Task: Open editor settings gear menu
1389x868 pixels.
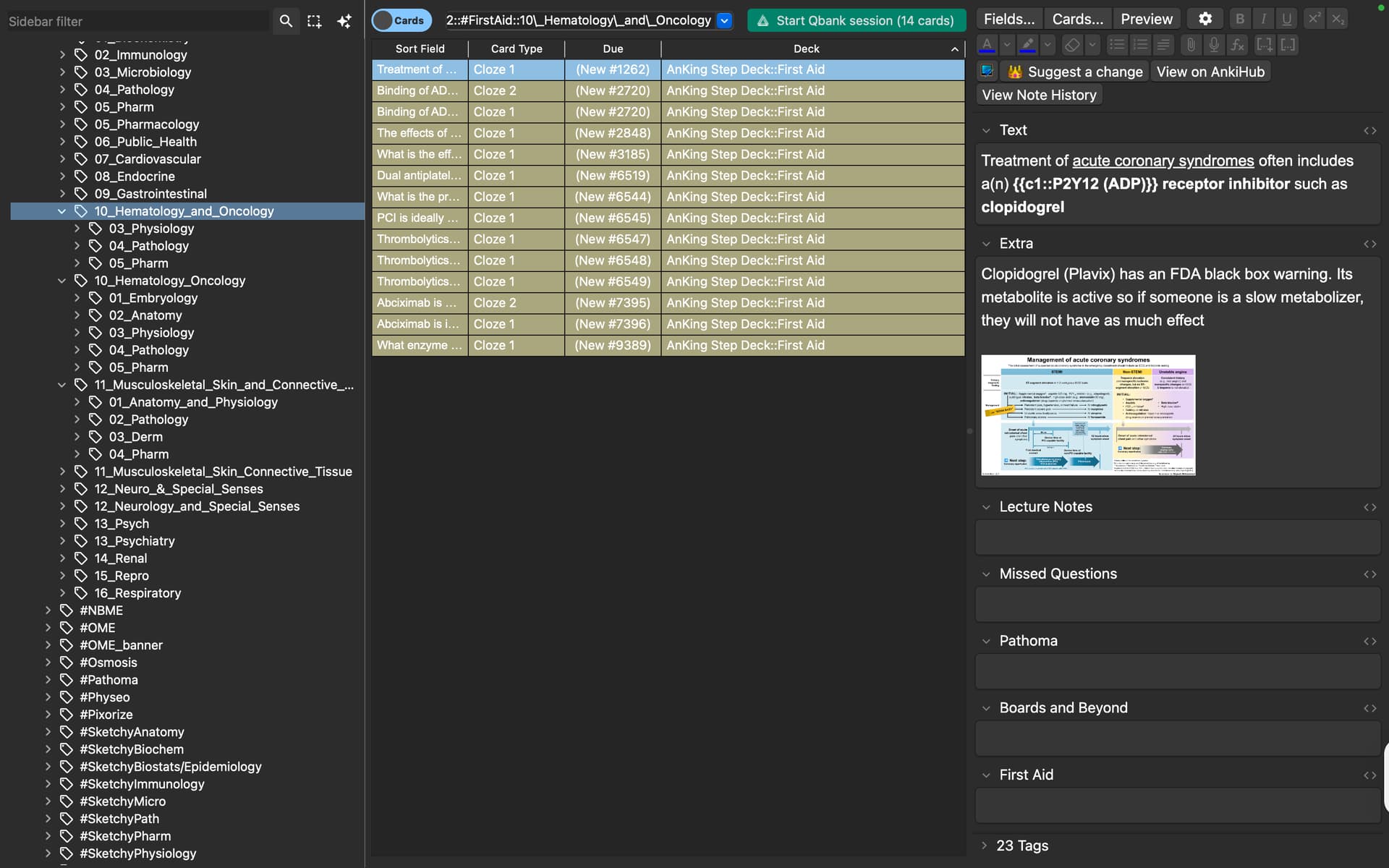Action: pyautogui.click(x=1205, y=19)
